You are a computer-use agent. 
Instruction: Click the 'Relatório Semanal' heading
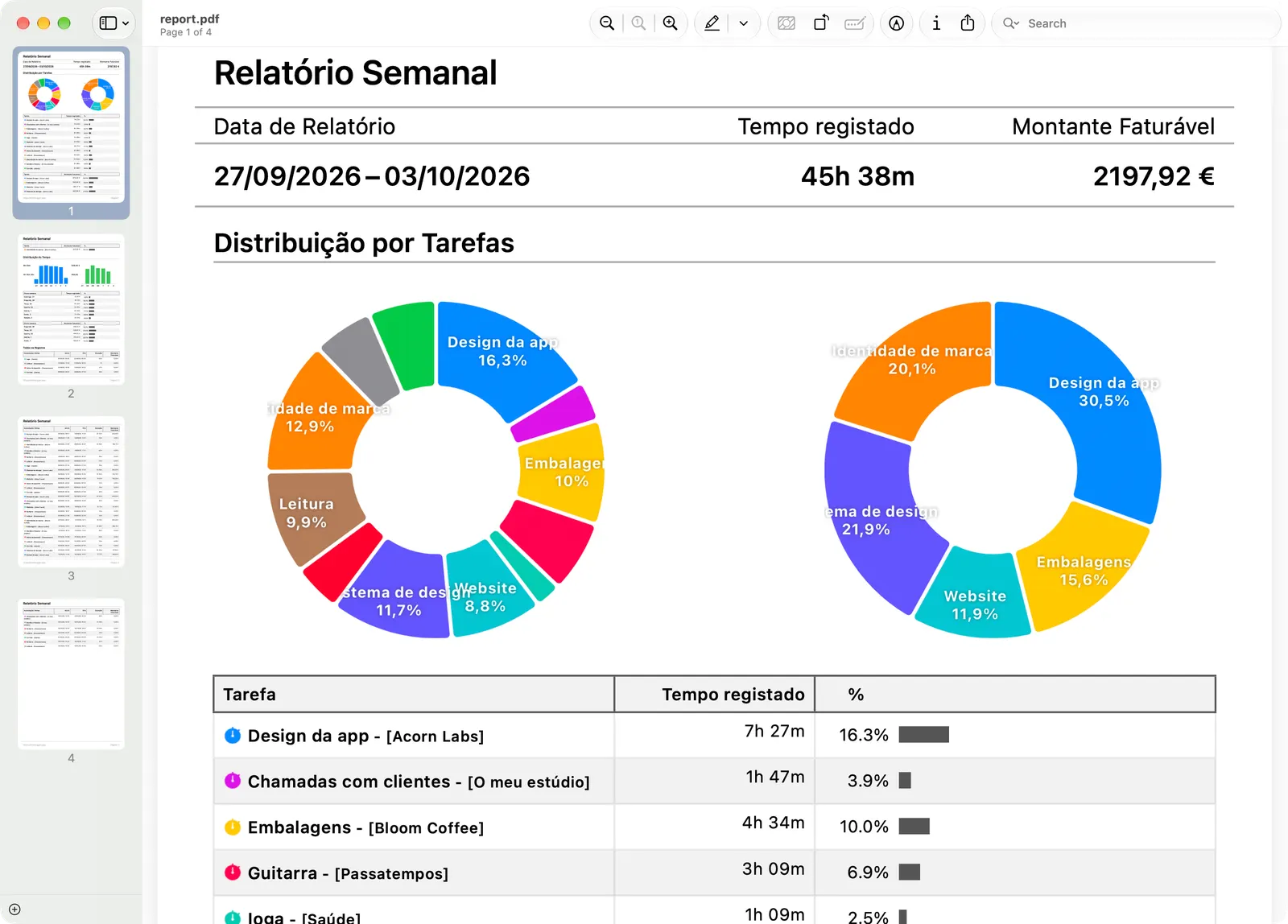point(355,73)
